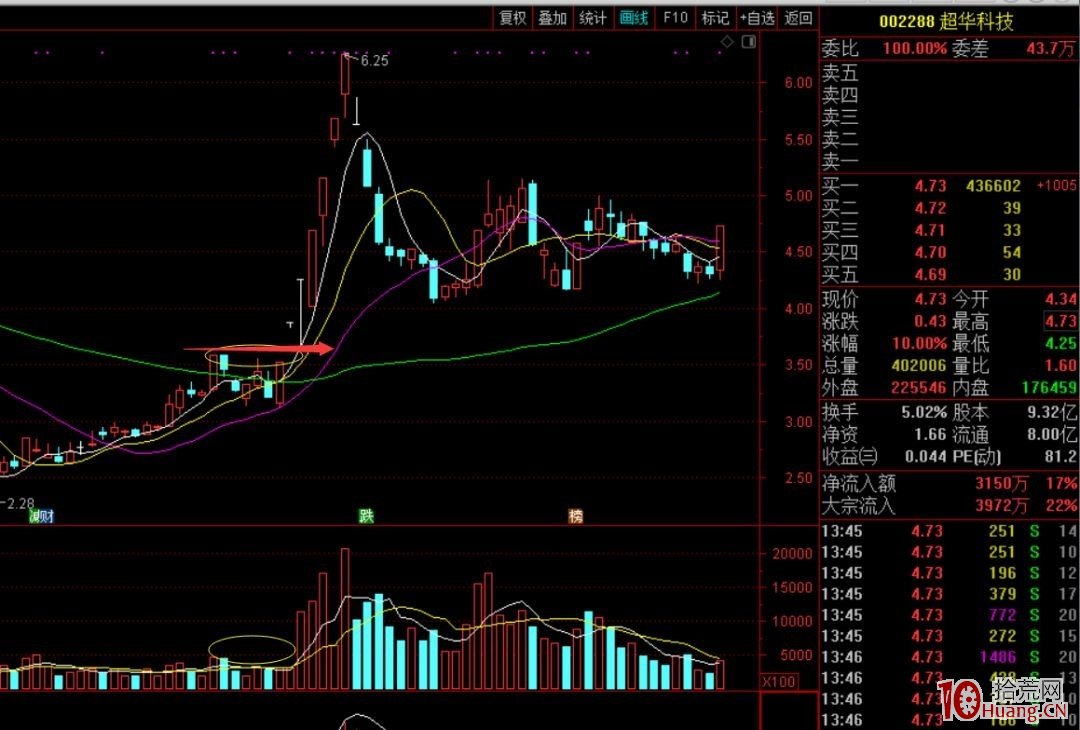Click the PE(动) value 81.2
This screenshot has width=1080, height=730.
[1061, 457]
